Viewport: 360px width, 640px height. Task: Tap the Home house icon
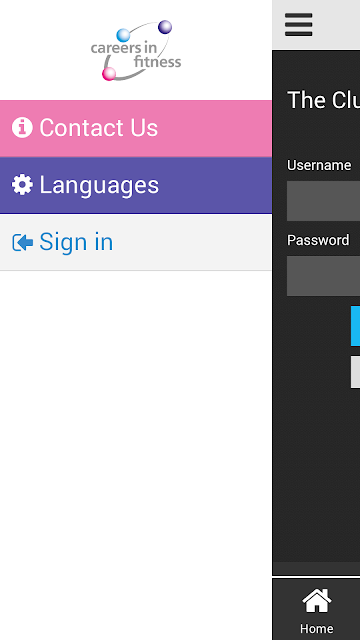point(316,600)
